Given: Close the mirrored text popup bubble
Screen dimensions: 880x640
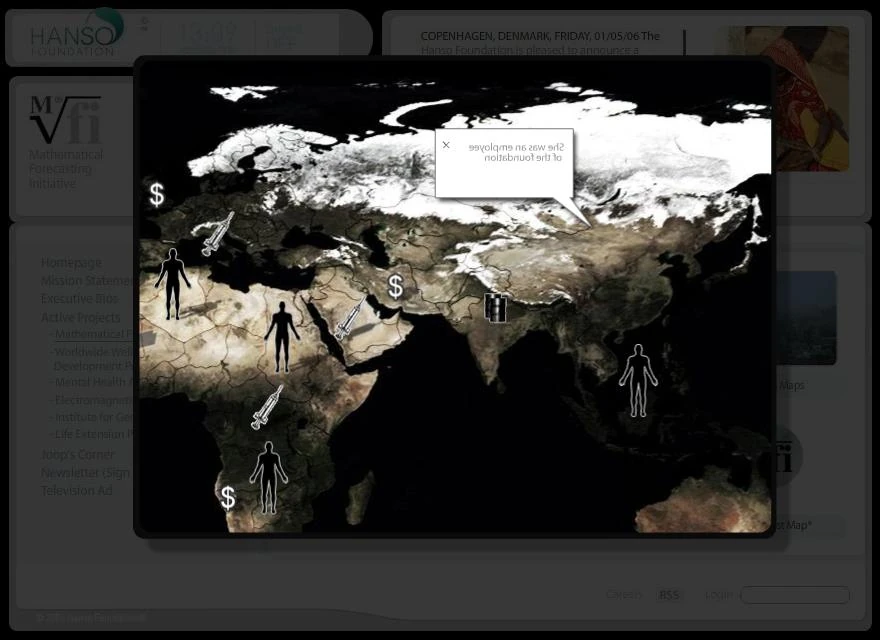Looking at the screenshot, I should 446,145.
